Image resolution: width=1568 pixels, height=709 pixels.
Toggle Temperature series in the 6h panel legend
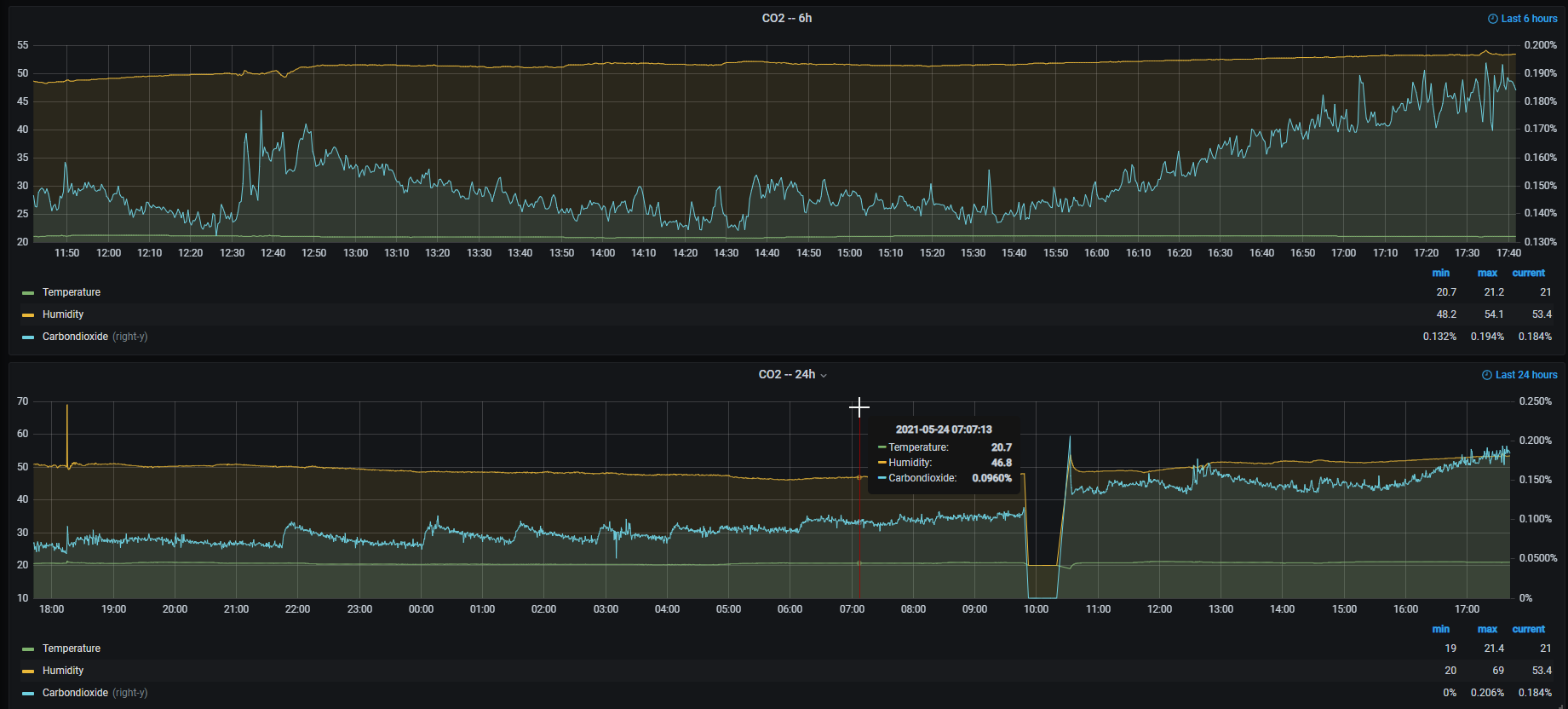click(x=72, y=292)
